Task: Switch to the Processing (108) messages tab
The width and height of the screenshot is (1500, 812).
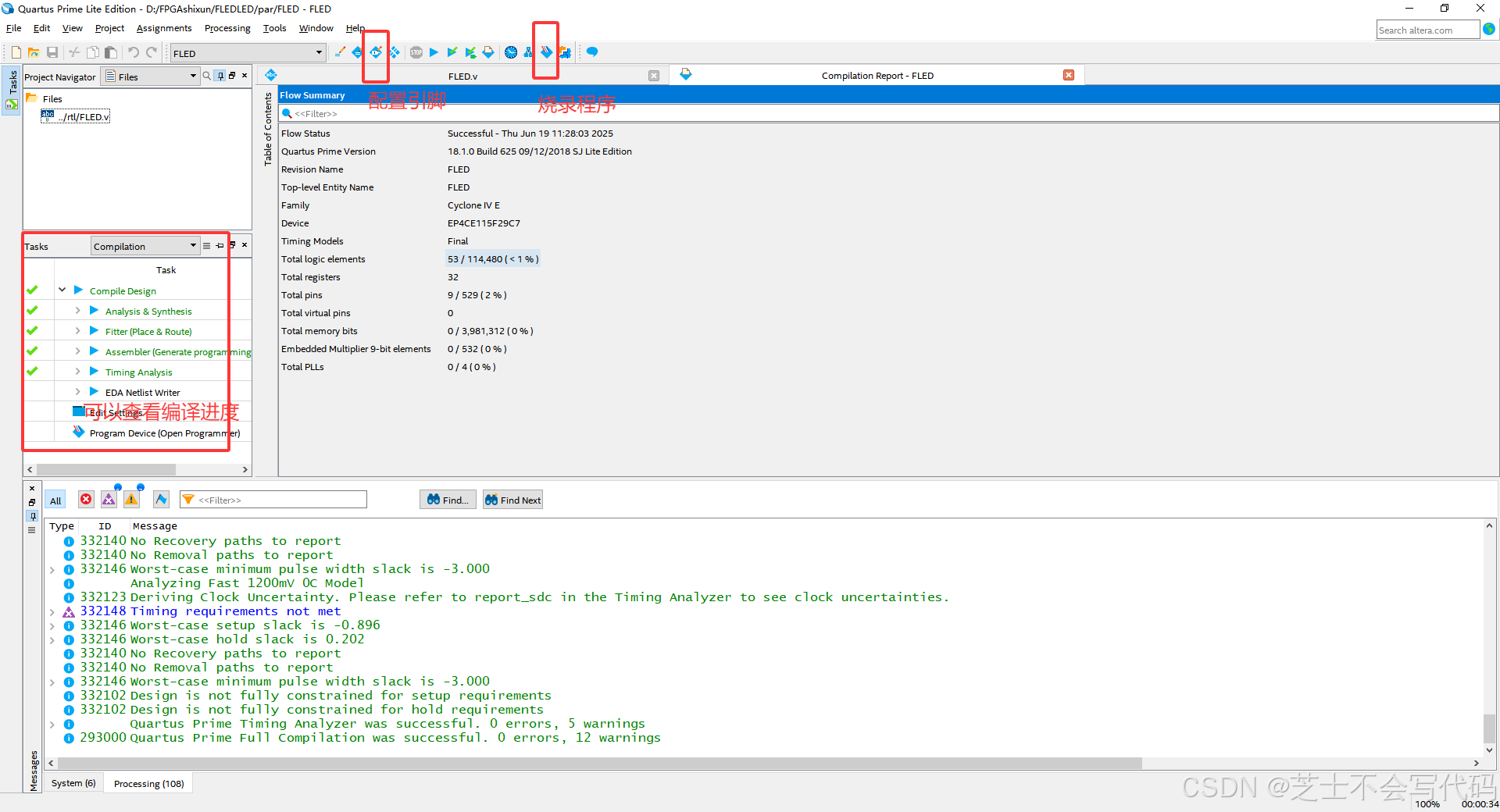Action: [x=148, y=783]
